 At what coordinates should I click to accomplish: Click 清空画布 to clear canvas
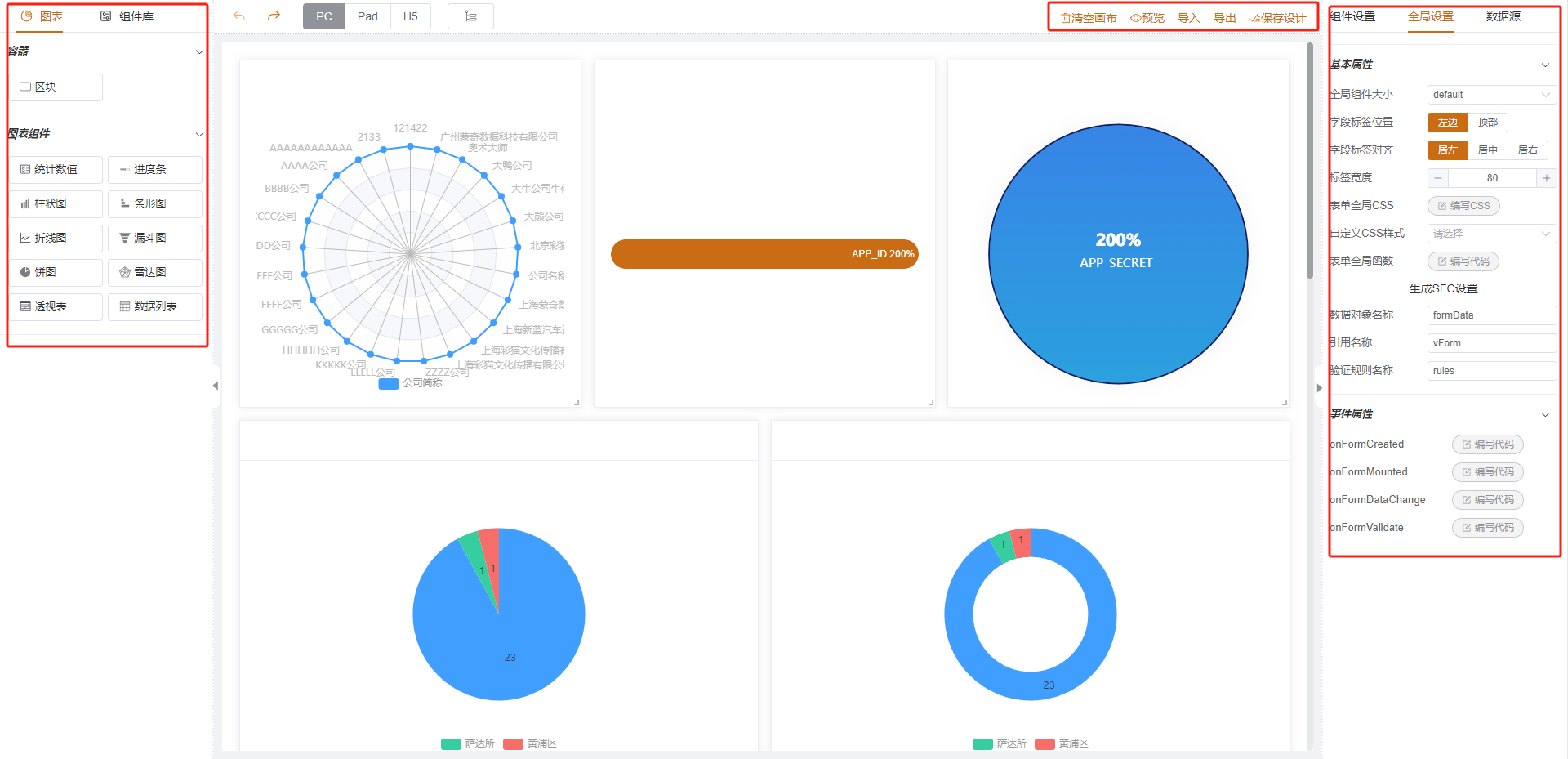tap(1089, 18)
